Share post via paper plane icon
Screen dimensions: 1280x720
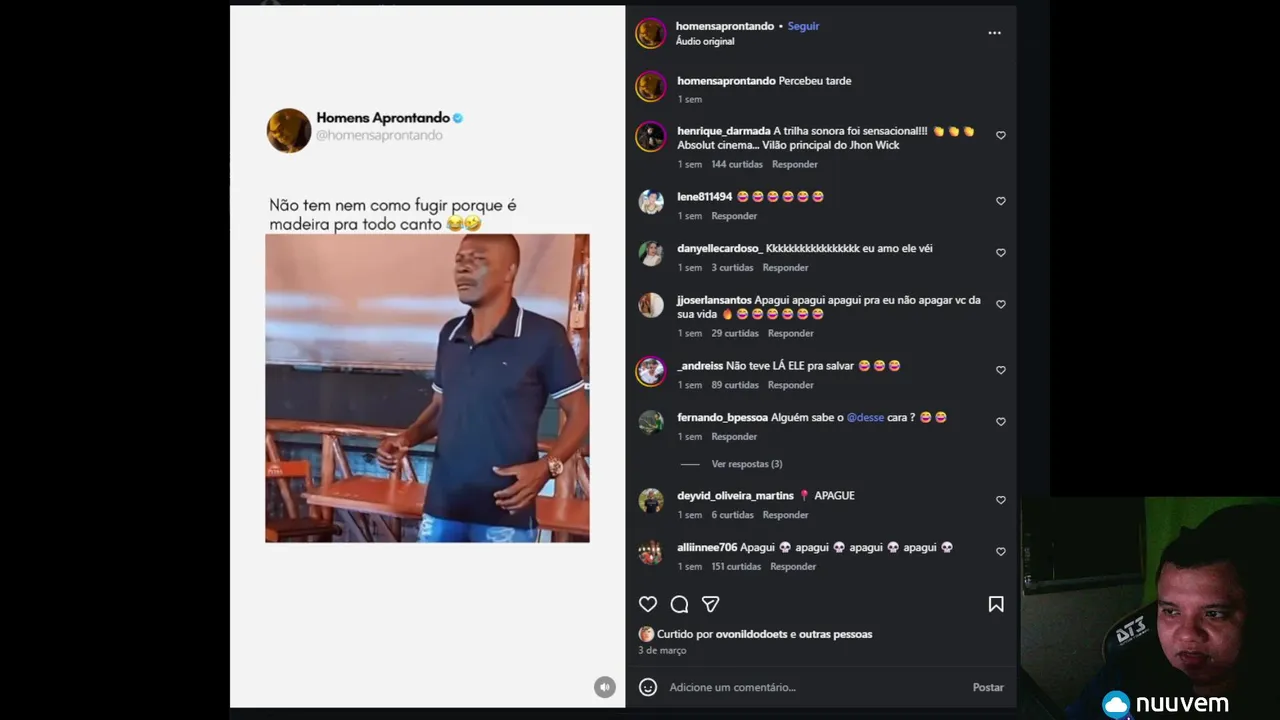(x=710, y=604)
